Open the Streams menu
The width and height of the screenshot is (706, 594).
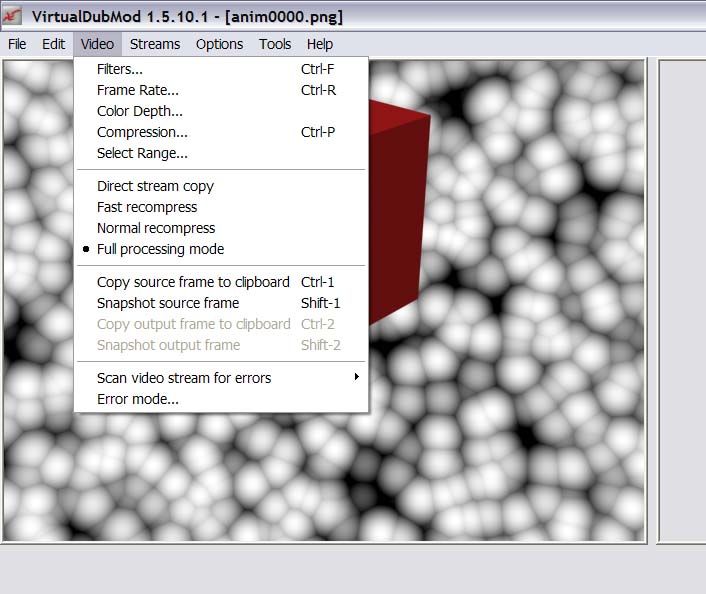pyautogui.click(x=155, y=44)
